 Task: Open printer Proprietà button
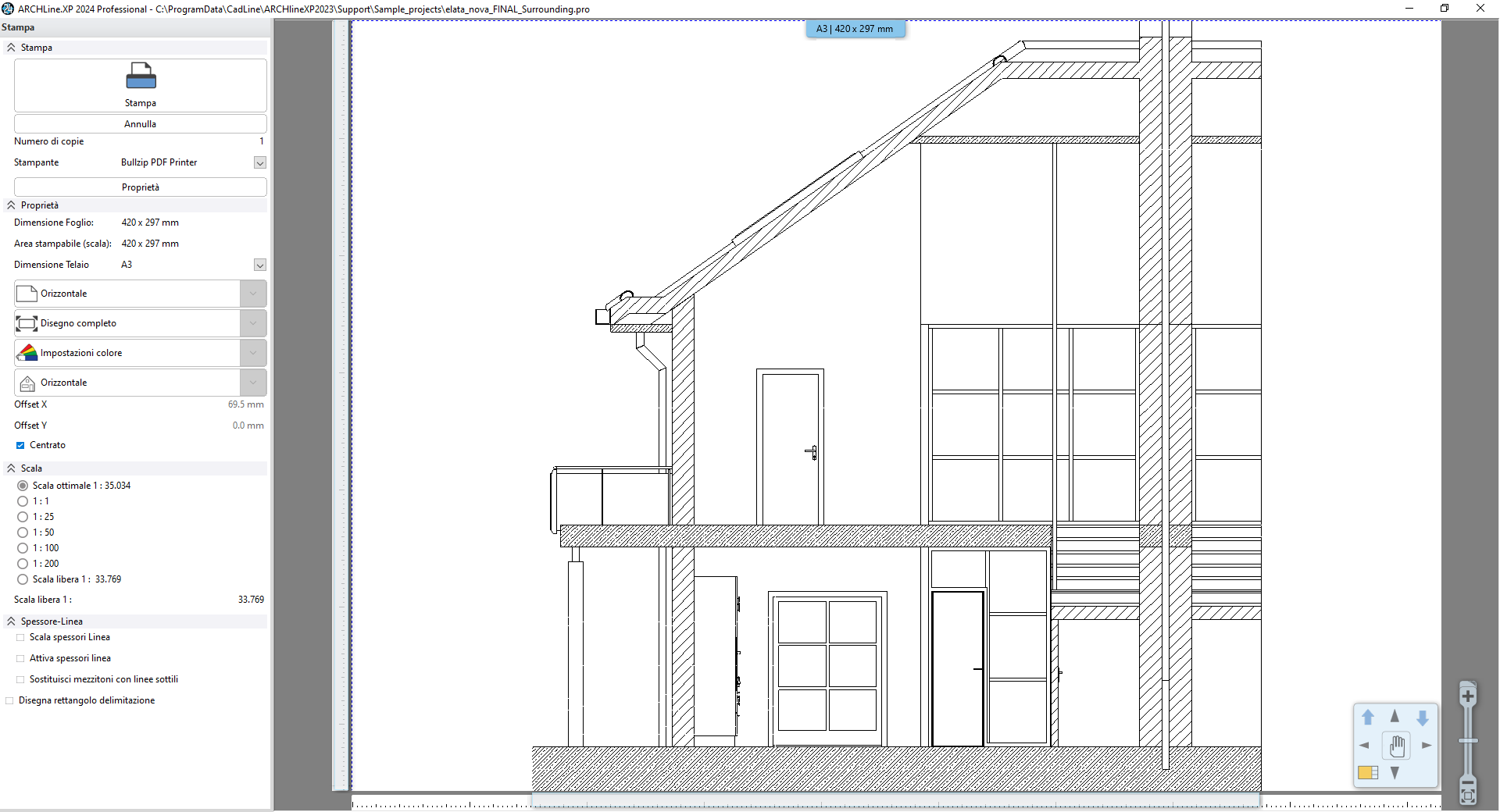(x=141, y=187)
